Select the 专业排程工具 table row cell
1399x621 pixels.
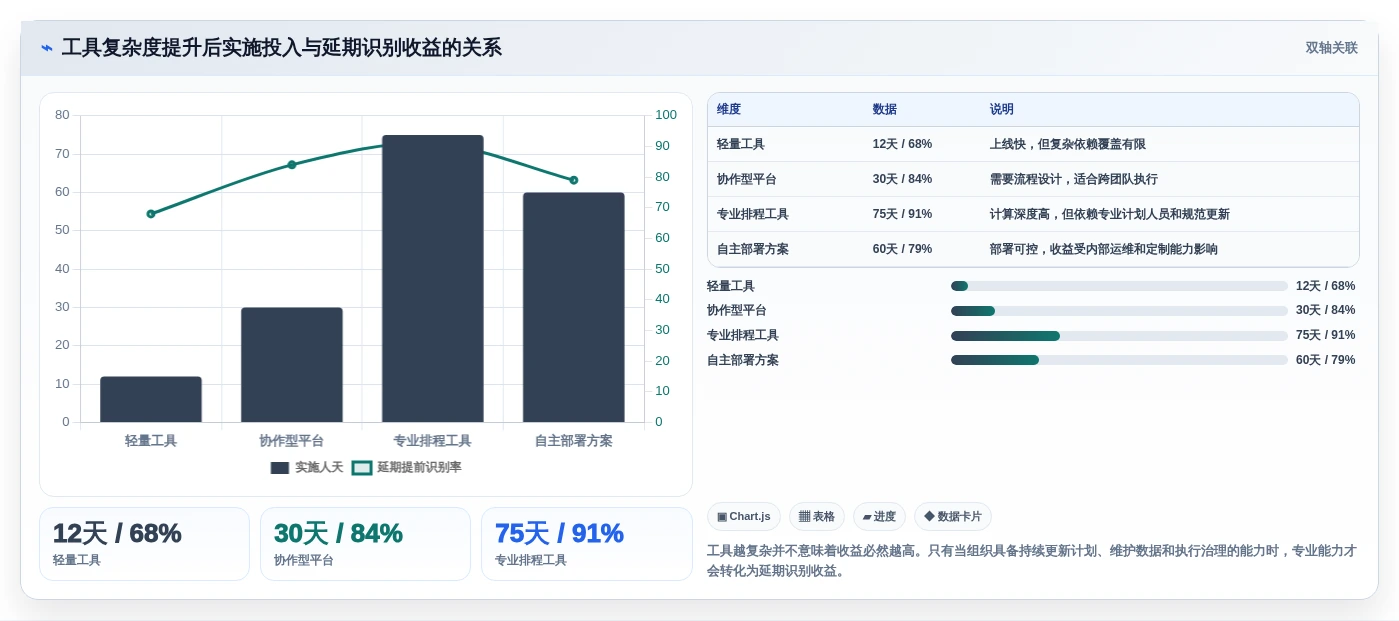pyautogui.click(x=753, y=215)
